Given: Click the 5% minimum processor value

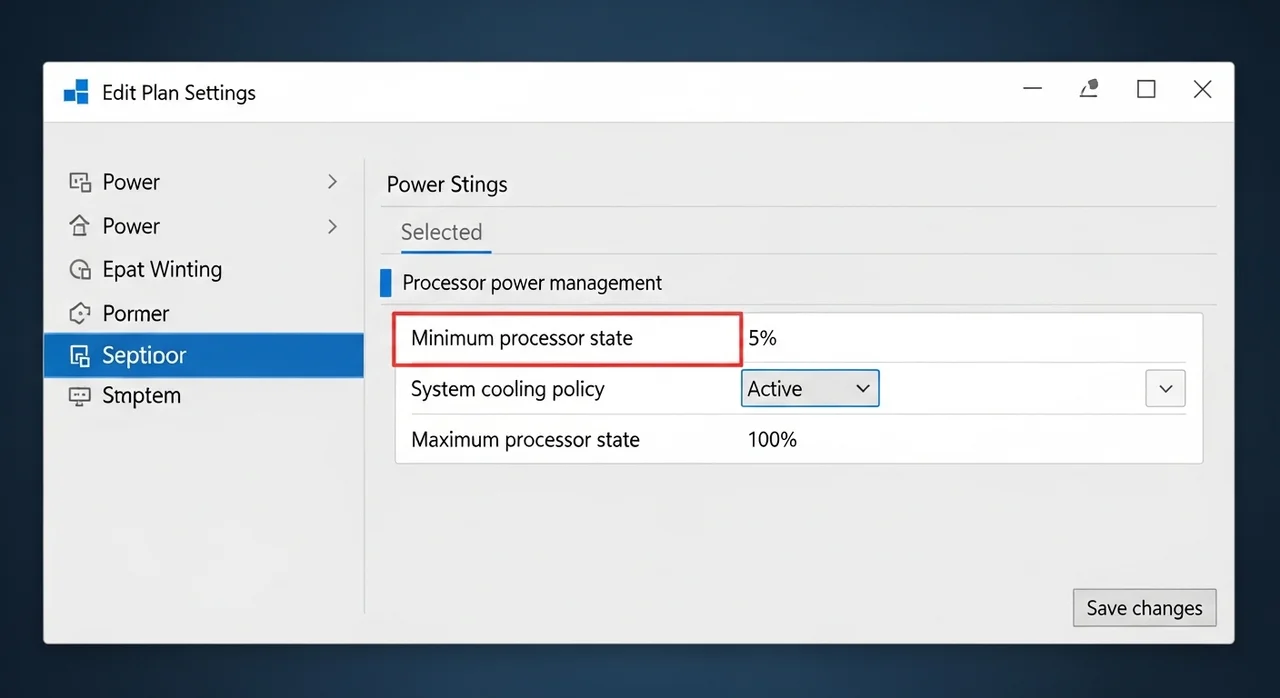Looking at the screenshot, I should 762,338.
